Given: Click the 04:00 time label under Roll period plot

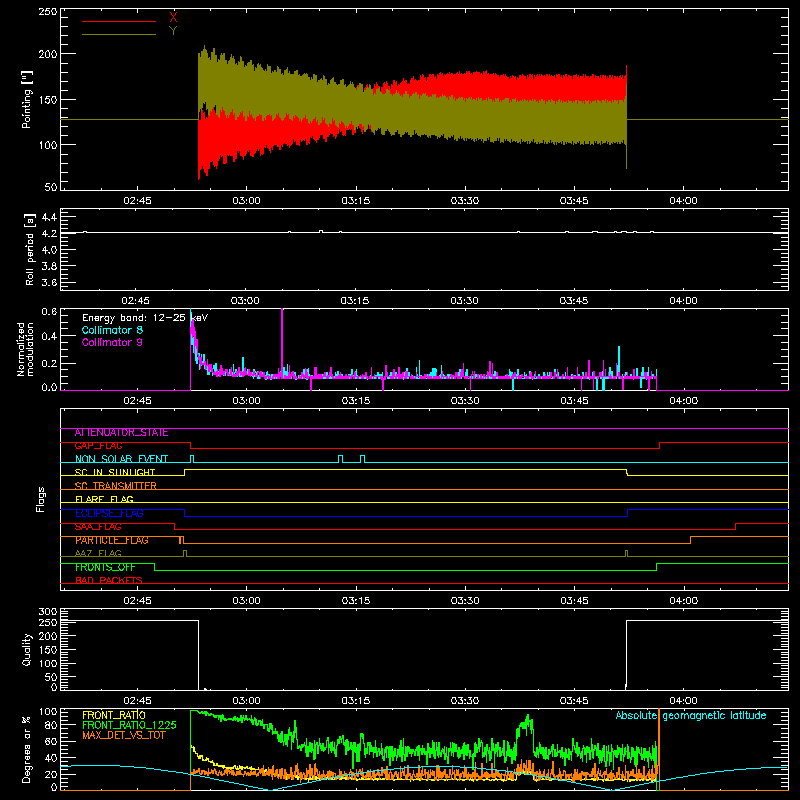Looking at the screenshot, I should [683, 301].
